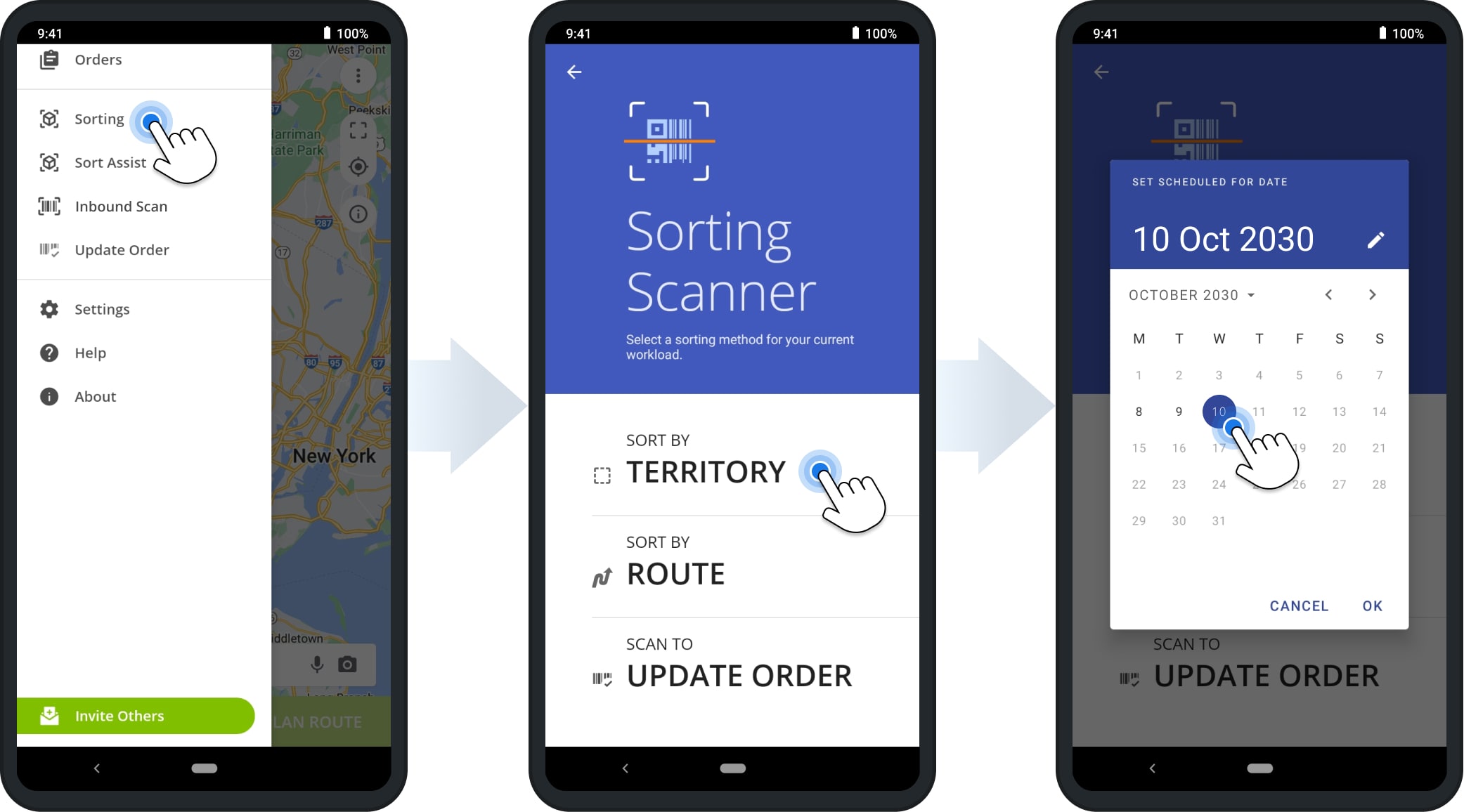Viewport: 1464px width, 812px height.
Task: Select Sort by Territory icon
Action: (x=601, y=471)
